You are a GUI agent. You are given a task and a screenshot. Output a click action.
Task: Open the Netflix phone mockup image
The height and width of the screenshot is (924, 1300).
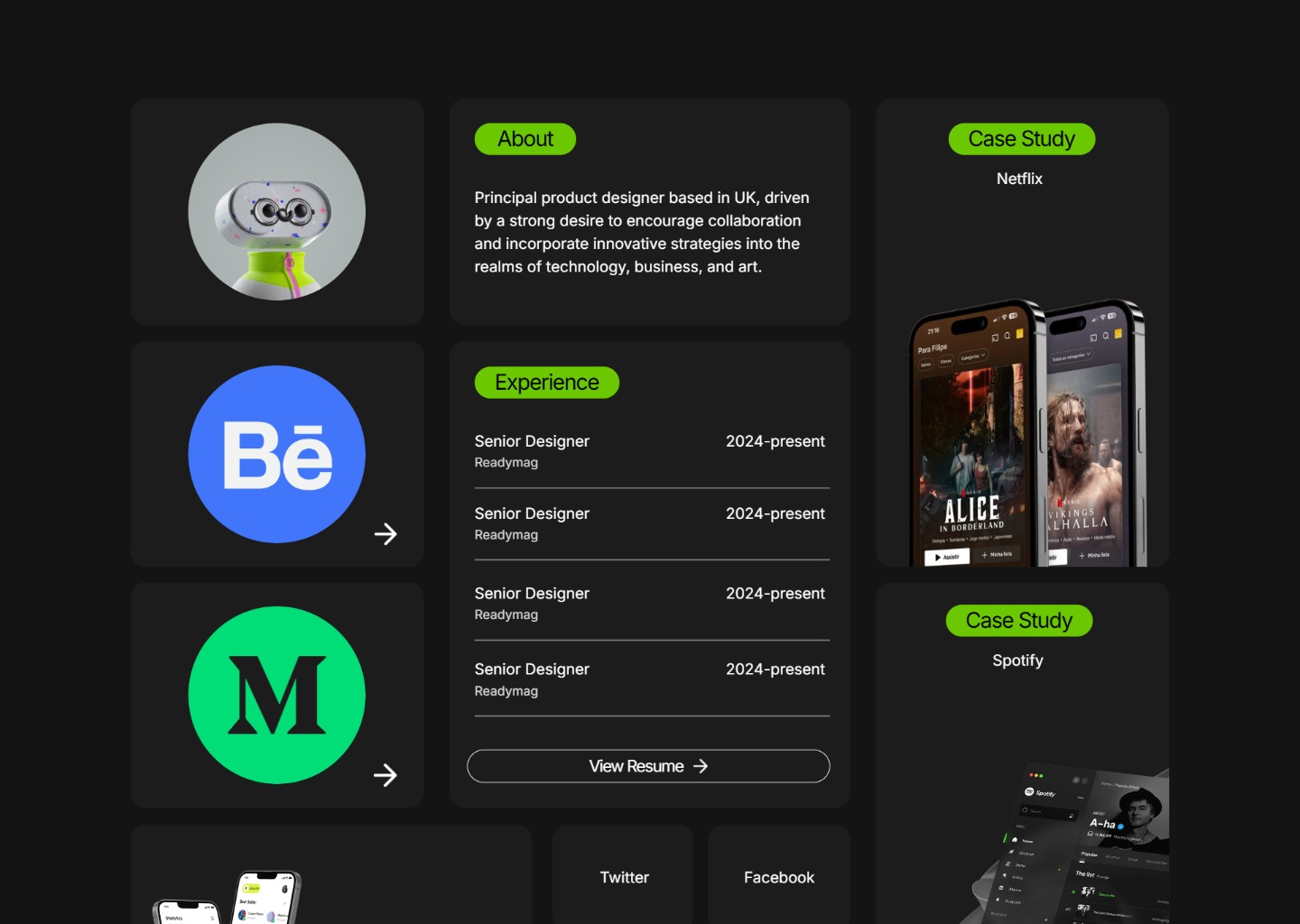(1026, 433)
